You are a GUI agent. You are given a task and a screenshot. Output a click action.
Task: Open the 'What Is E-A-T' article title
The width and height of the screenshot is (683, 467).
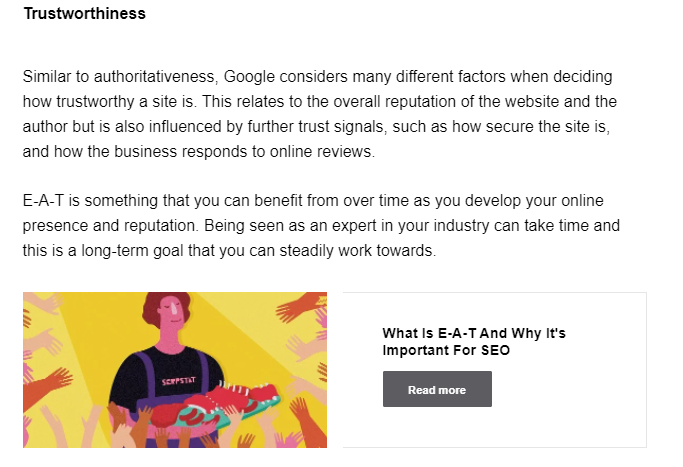tap(473, 334)
